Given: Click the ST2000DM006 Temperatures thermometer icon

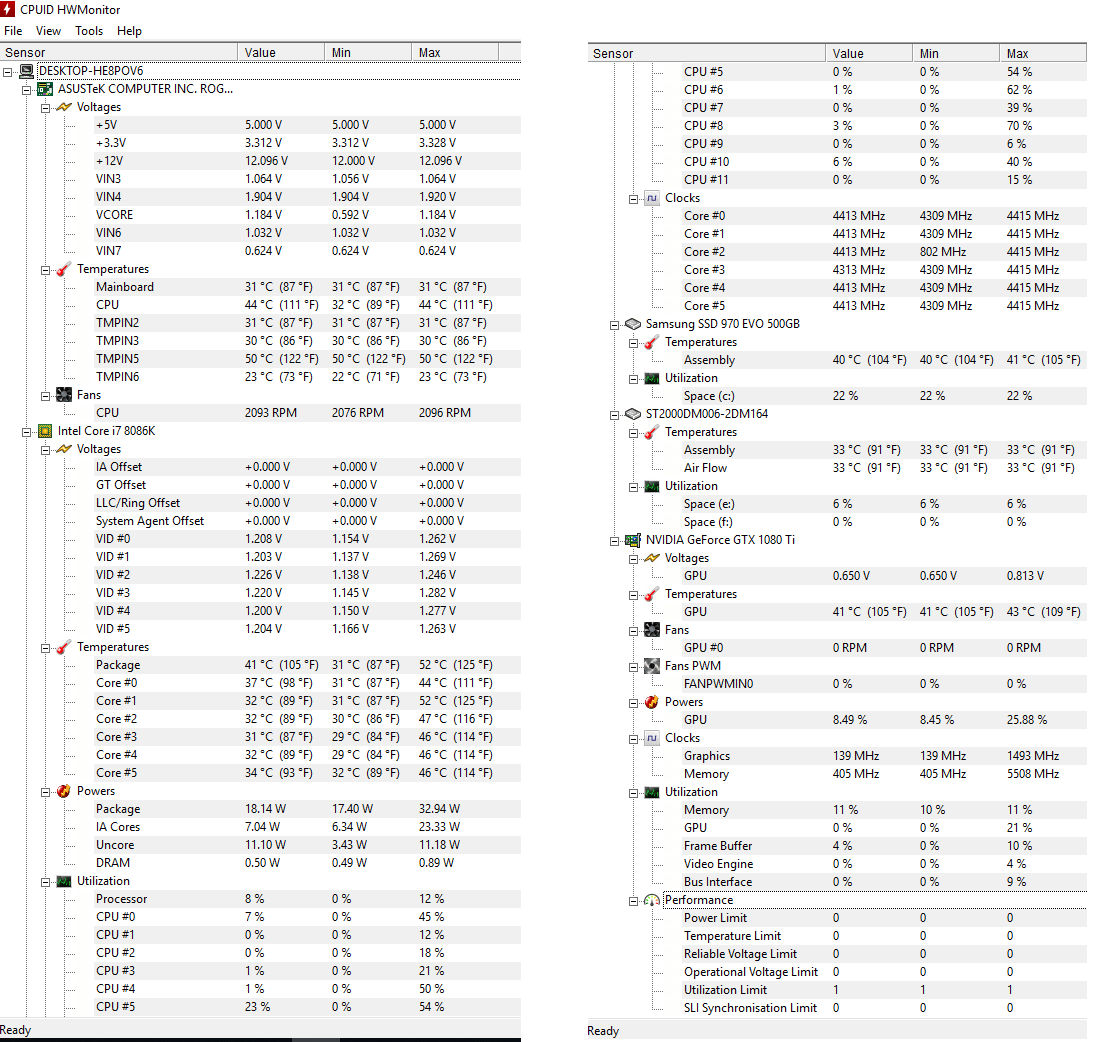Looking at the screenshot, I should pyautogui.click(x=652, y=432).
